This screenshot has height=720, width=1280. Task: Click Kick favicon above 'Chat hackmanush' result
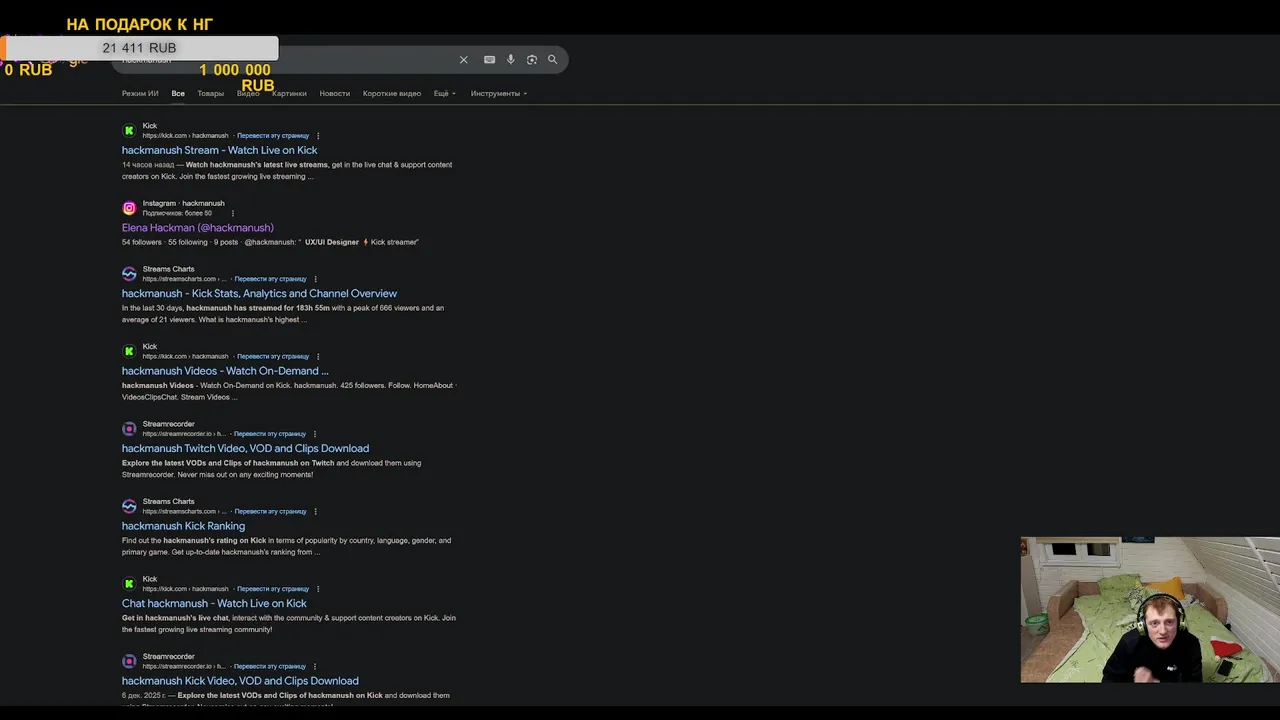tap(129, 584)
